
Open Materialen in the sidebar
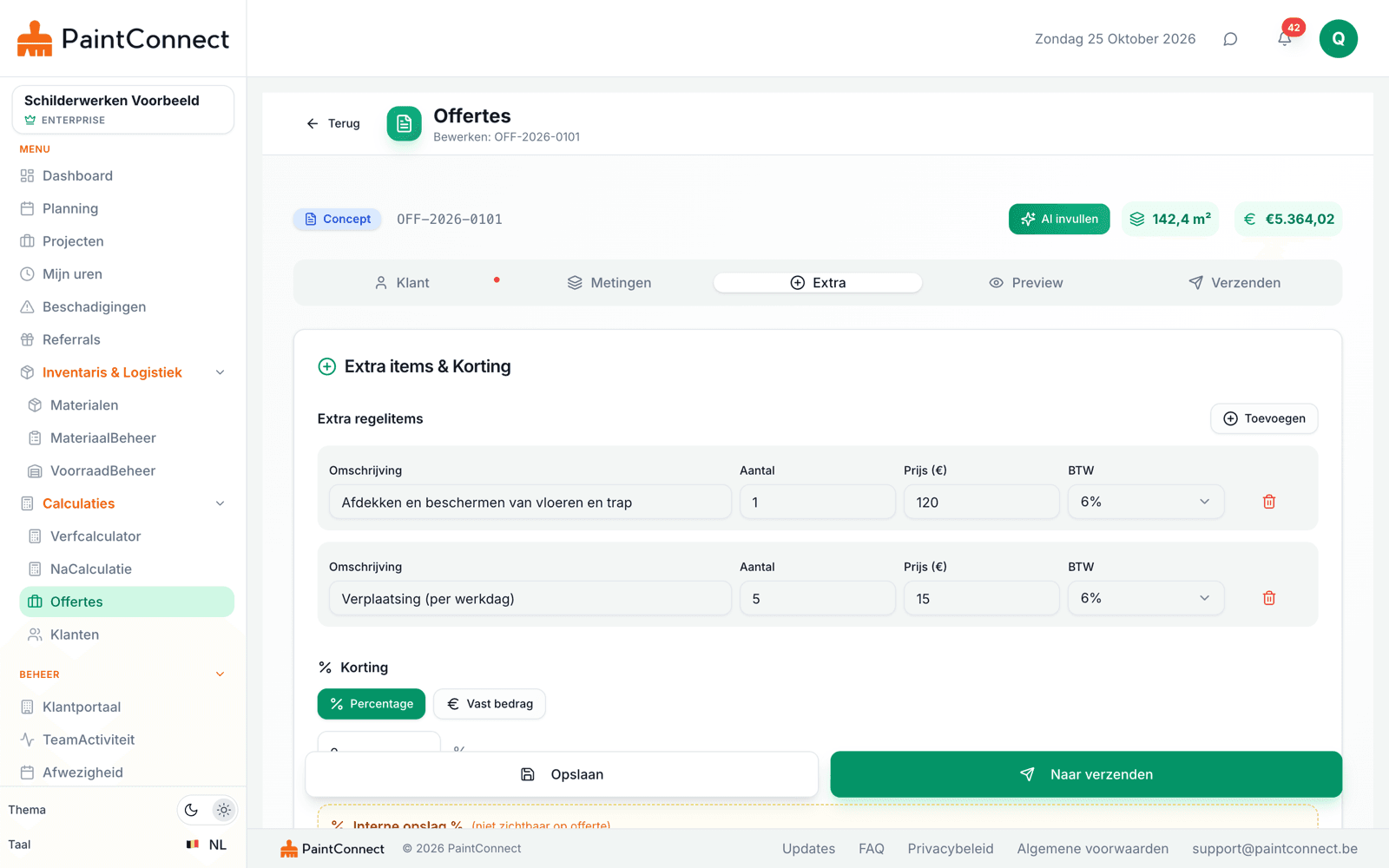point(126,405)
